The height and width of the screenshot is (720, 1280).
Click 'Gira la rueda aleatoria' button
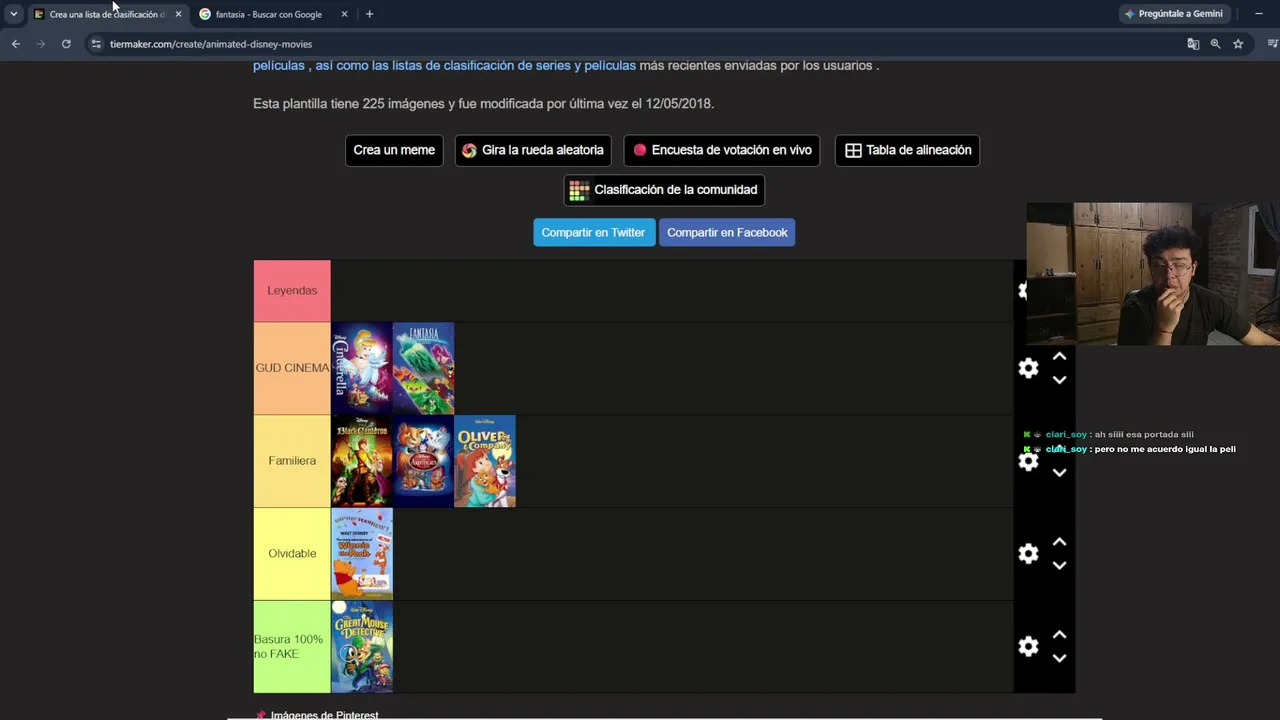[x=533, y=150]
